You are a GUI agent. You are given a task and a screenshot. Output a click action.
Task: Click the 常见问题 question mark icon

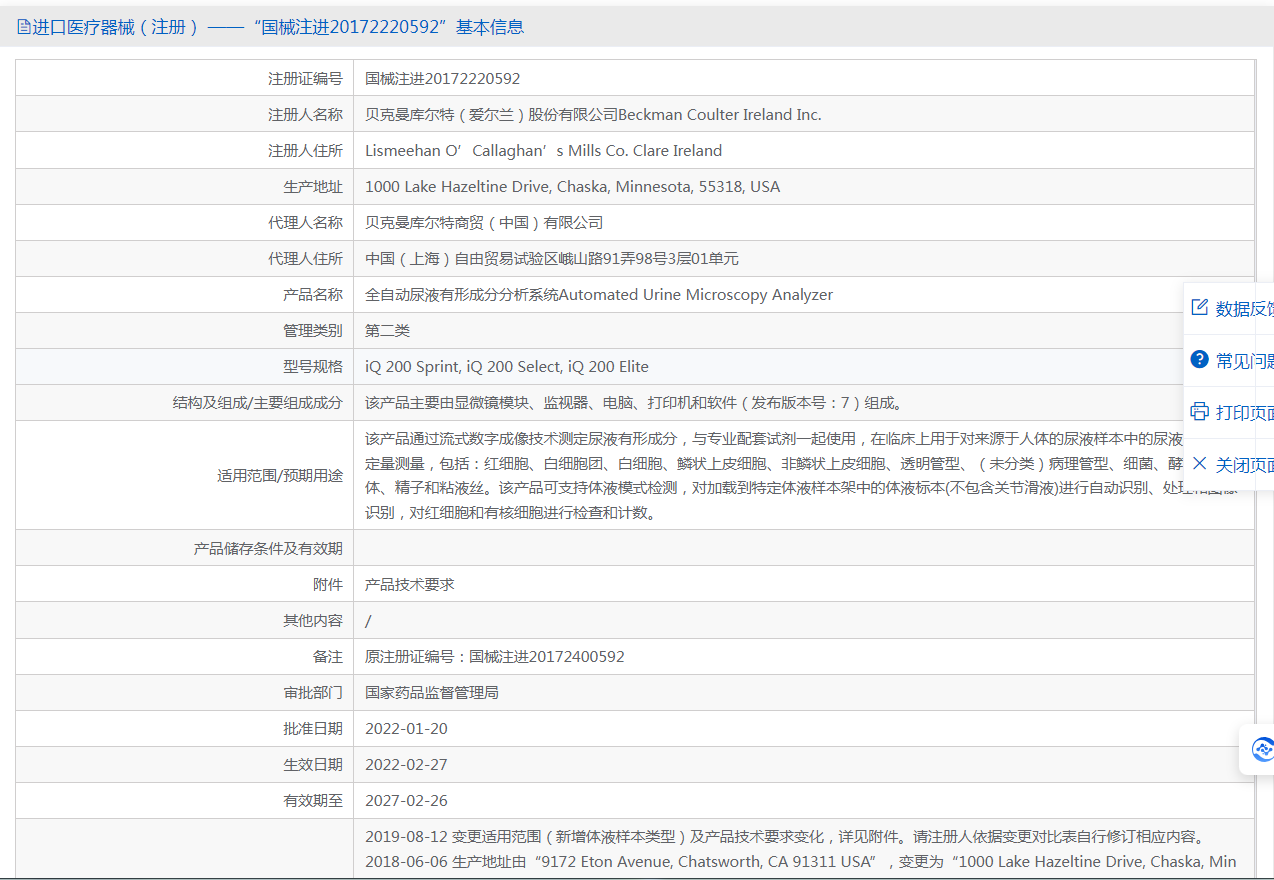pos(1200,360)
